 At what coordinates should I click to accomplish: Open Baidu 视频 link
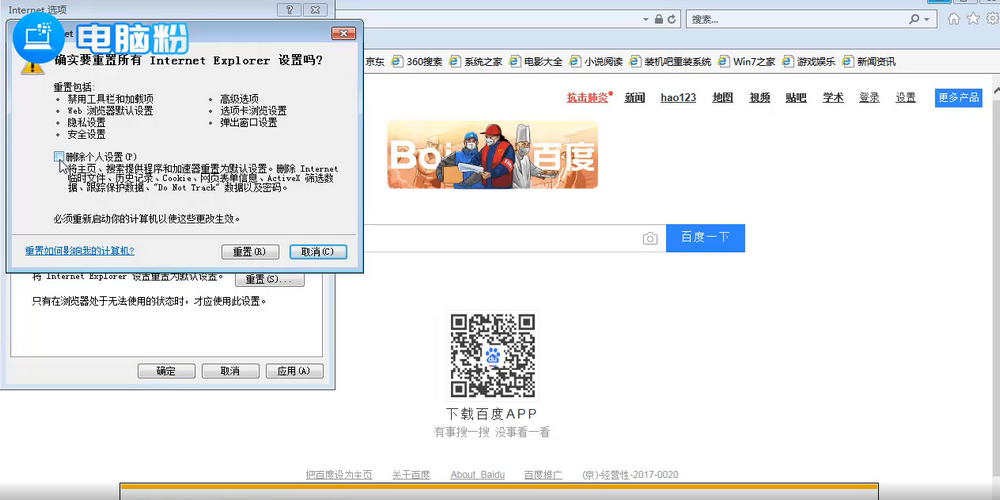click(x=760, y=98)
